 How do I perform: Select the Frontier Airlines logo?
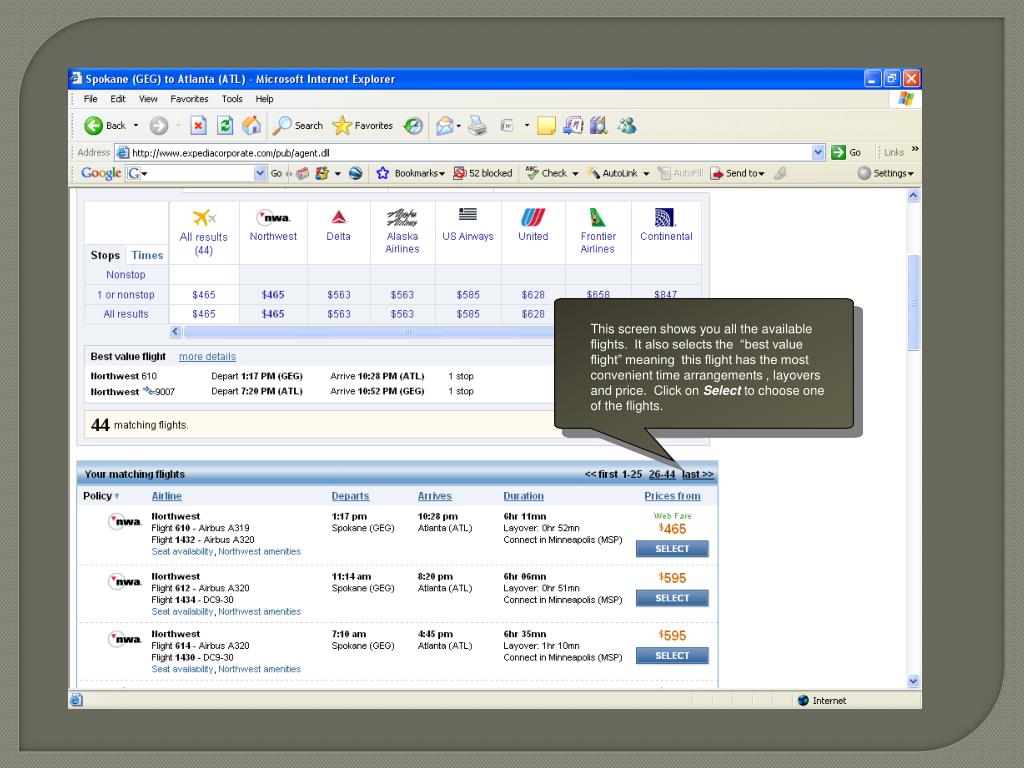(x=598, y=217)
